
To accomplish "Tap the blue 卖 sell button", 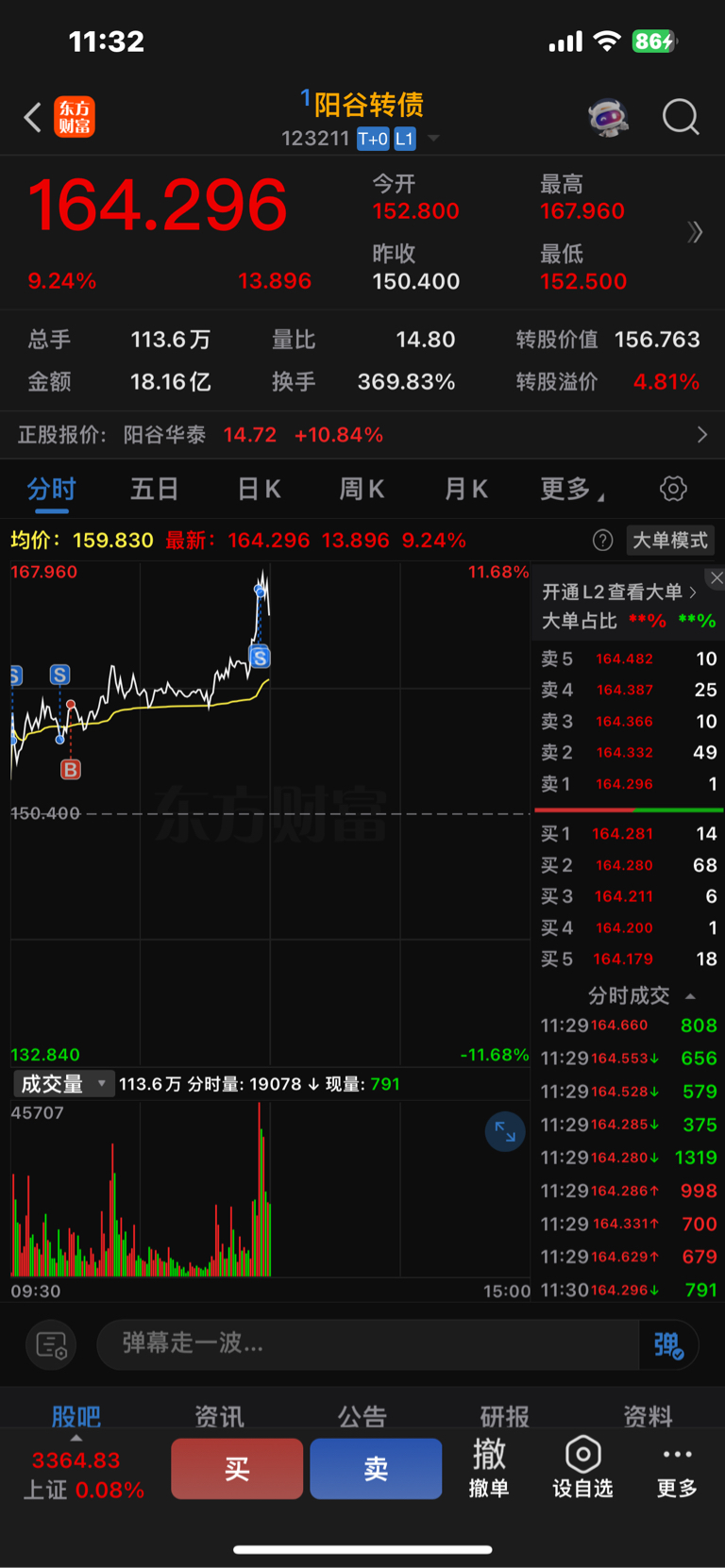I will 376,1468.
